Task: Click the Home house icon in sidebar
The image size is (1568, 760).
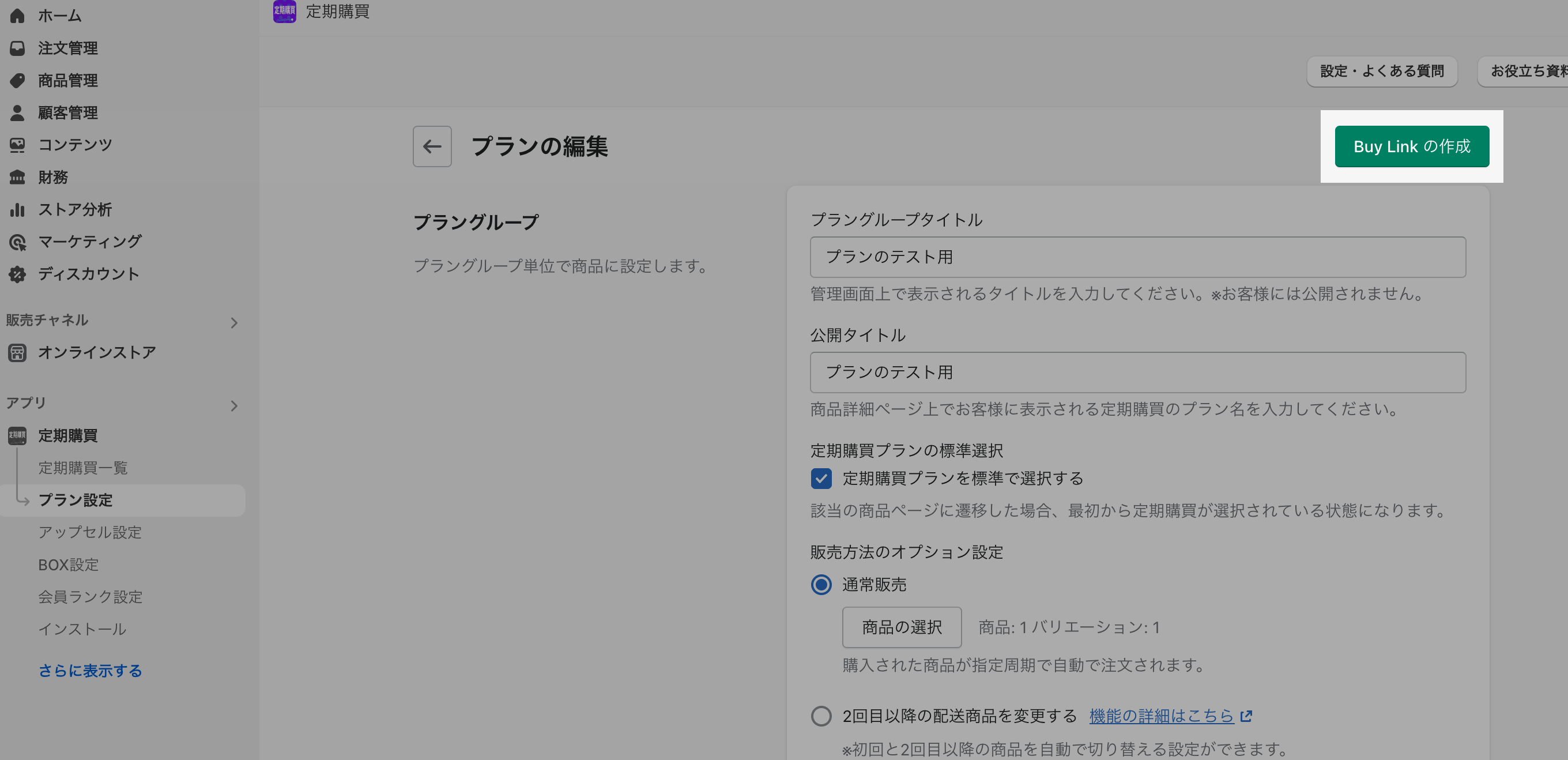Action: click(x=17, y=15)
